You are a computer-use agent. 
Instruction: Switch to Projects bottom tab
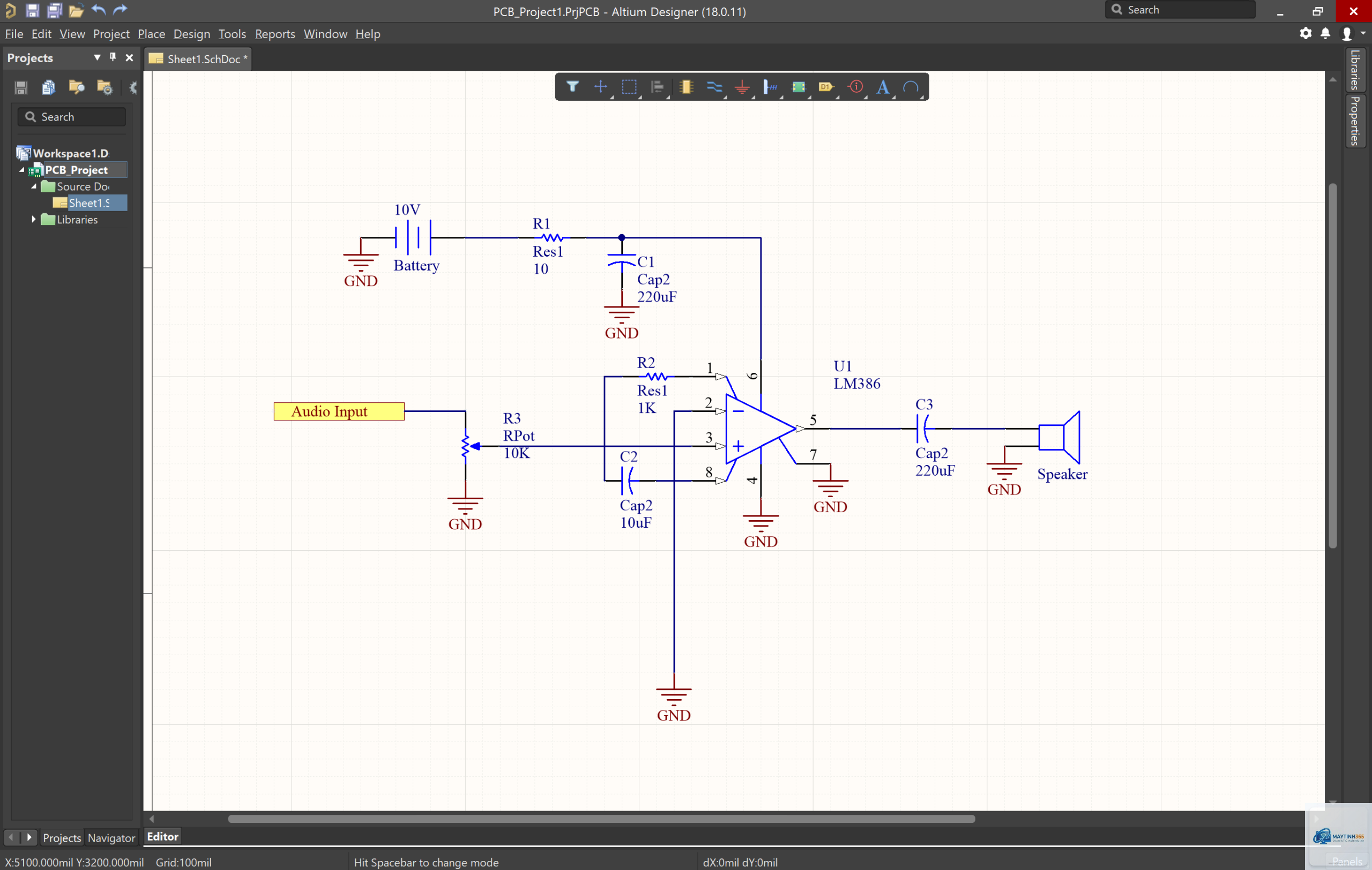[62, 837]
